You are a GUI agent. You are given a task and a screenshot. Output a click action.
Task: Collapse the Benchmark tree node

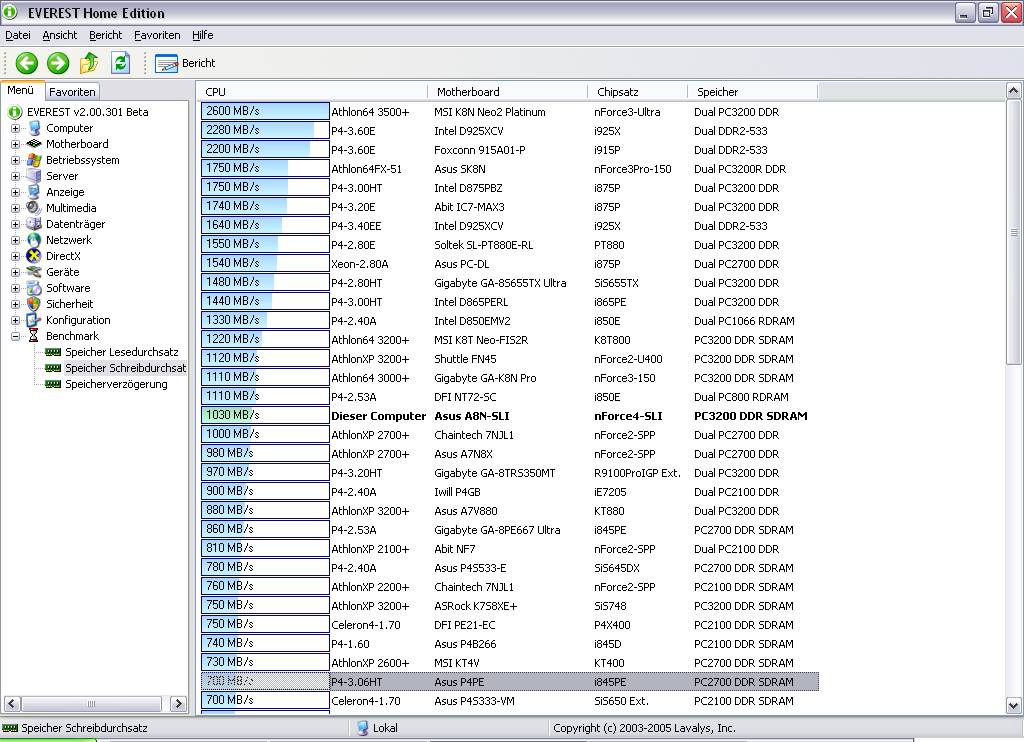[x=15, y=336]
